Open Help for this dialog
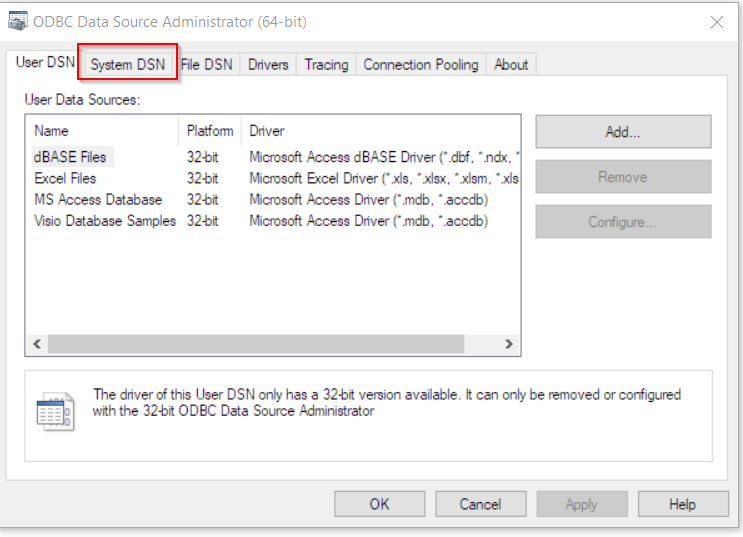Image resolution: width=743 pixels, height=537 pixels. coord(682,504)
